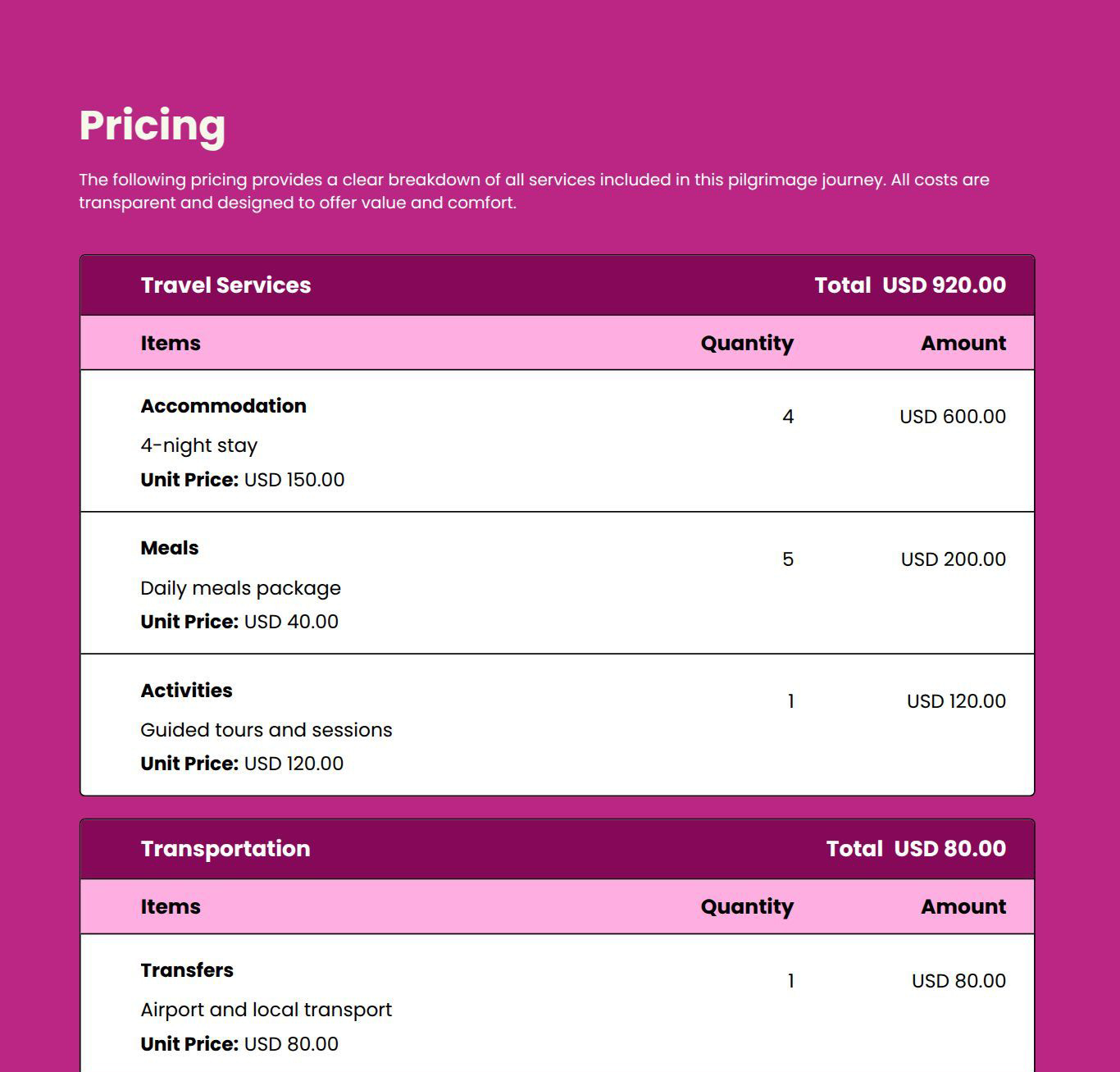Select Total USD 80.00 in Transportation
This screenshot has width=1120, height=1072.
[916, 849]
